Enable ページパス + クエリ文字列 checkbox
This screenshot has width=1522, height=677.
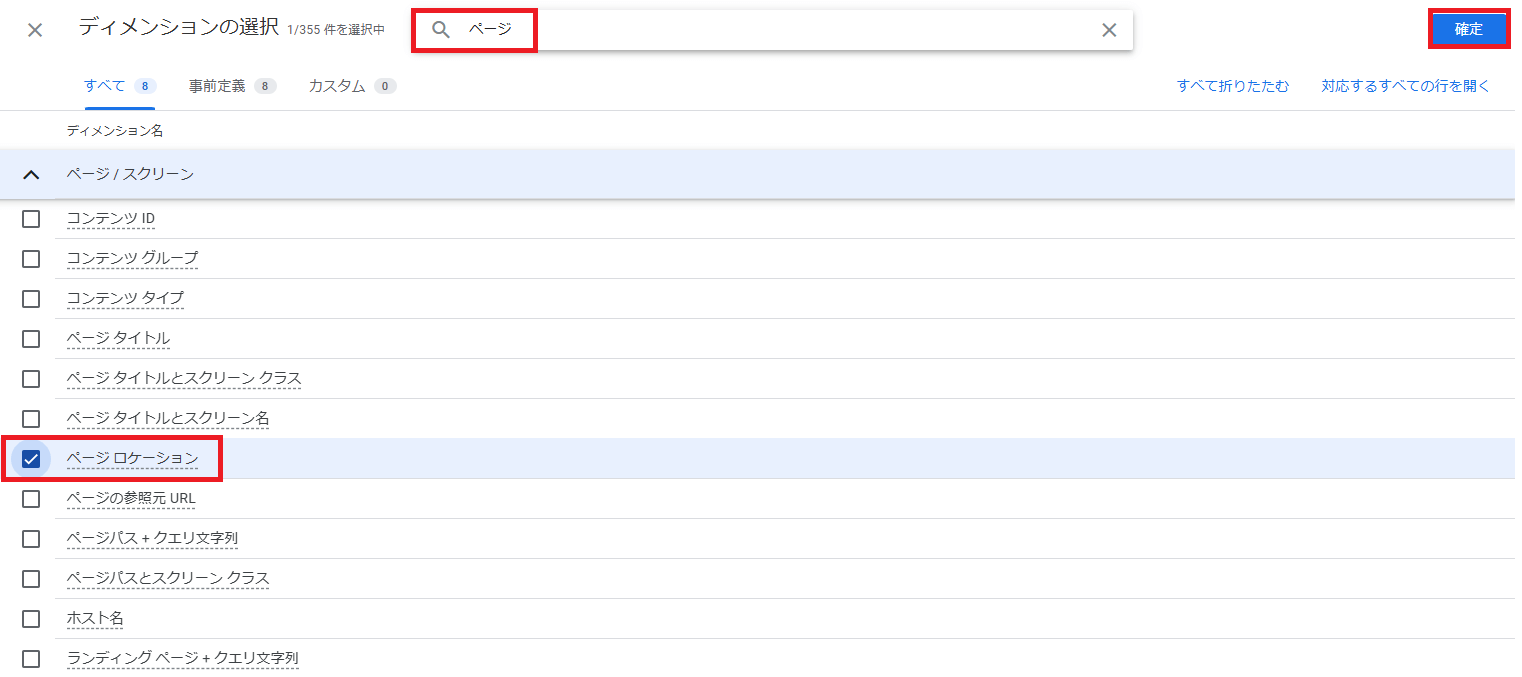(31, 539)
